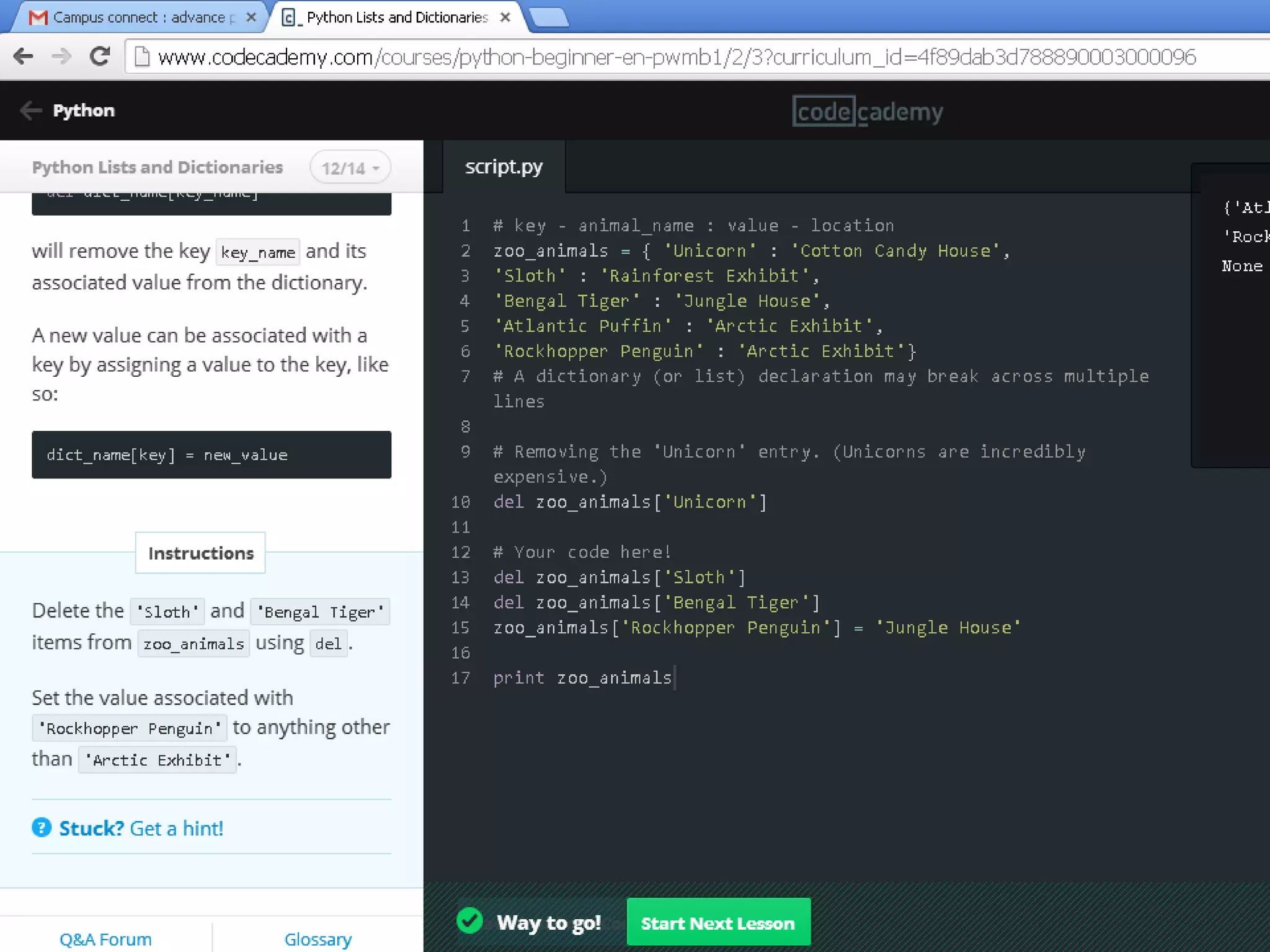Click the page icon in address bar
1270x952 pixels.
(142, 56)
